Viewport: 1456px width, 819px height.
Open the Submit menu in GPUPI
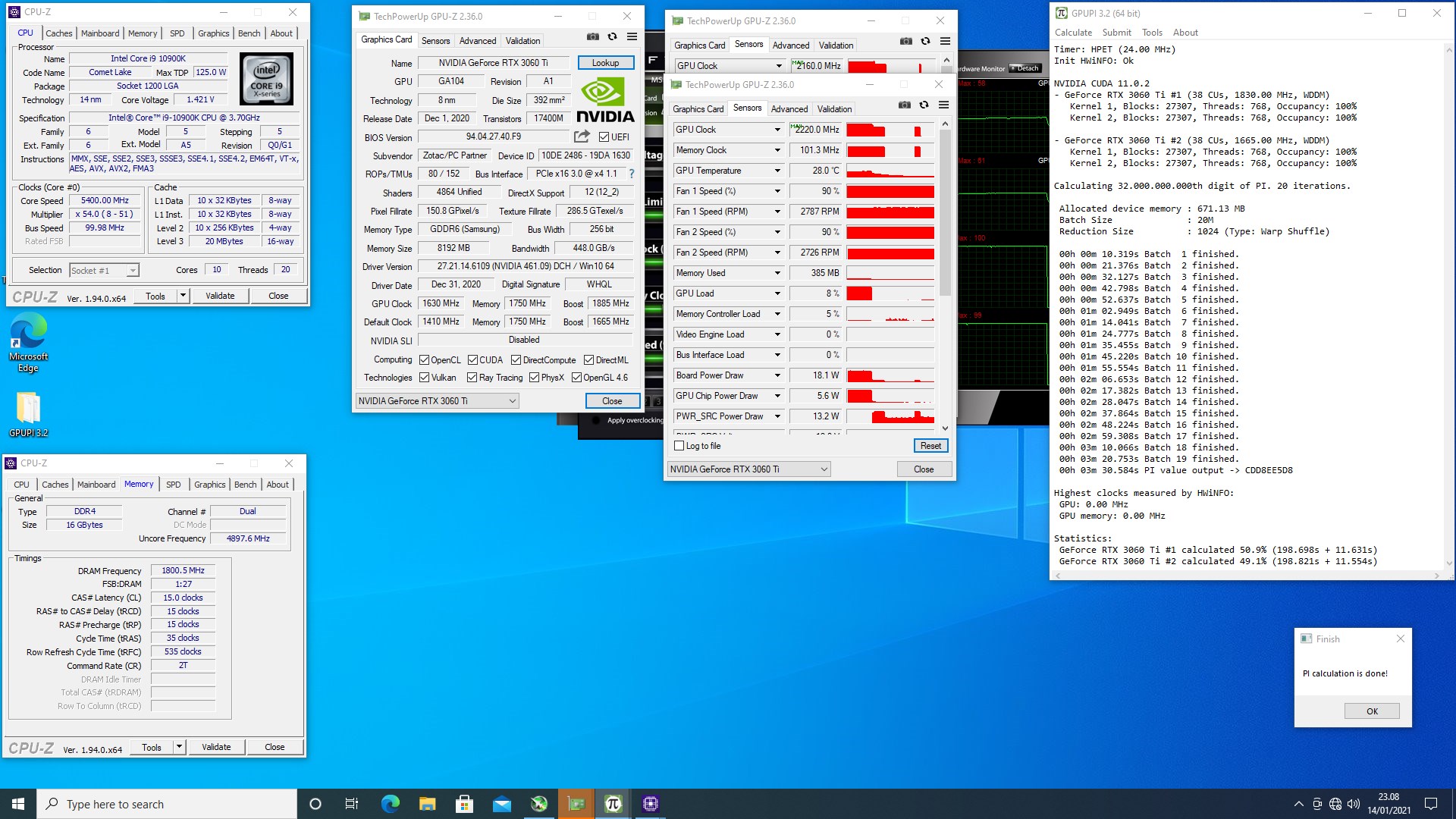point(1116,33)
